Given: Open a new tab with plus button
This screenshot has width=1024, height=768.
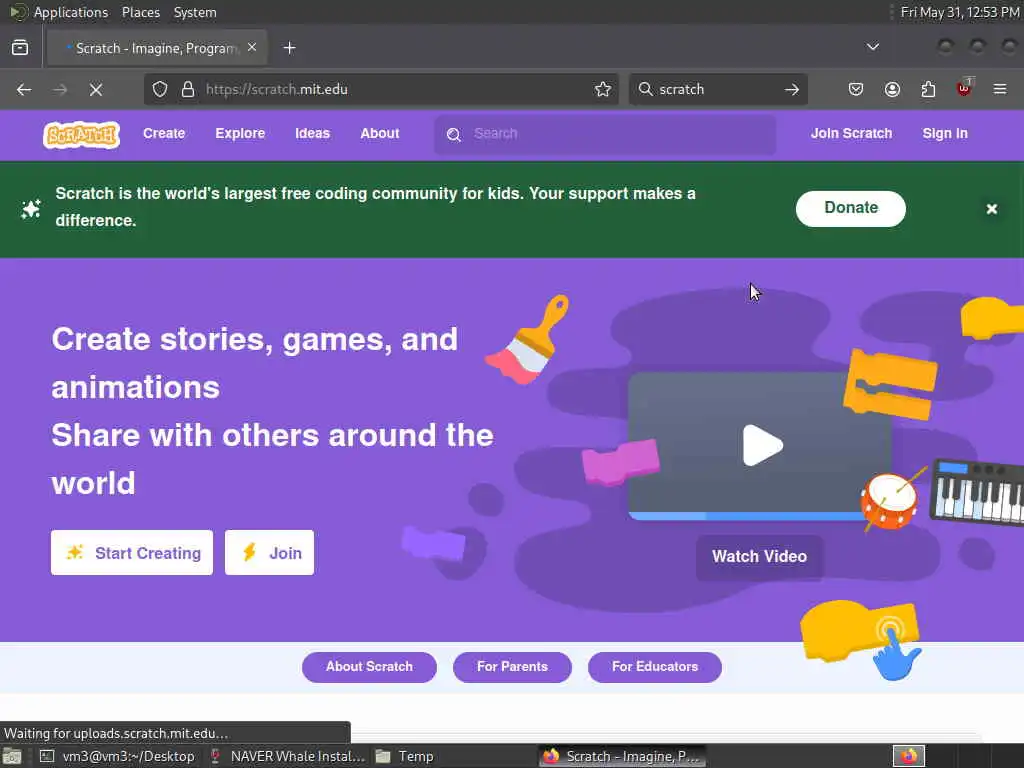Looking at the screenshot, I should [x=289, y=48].
